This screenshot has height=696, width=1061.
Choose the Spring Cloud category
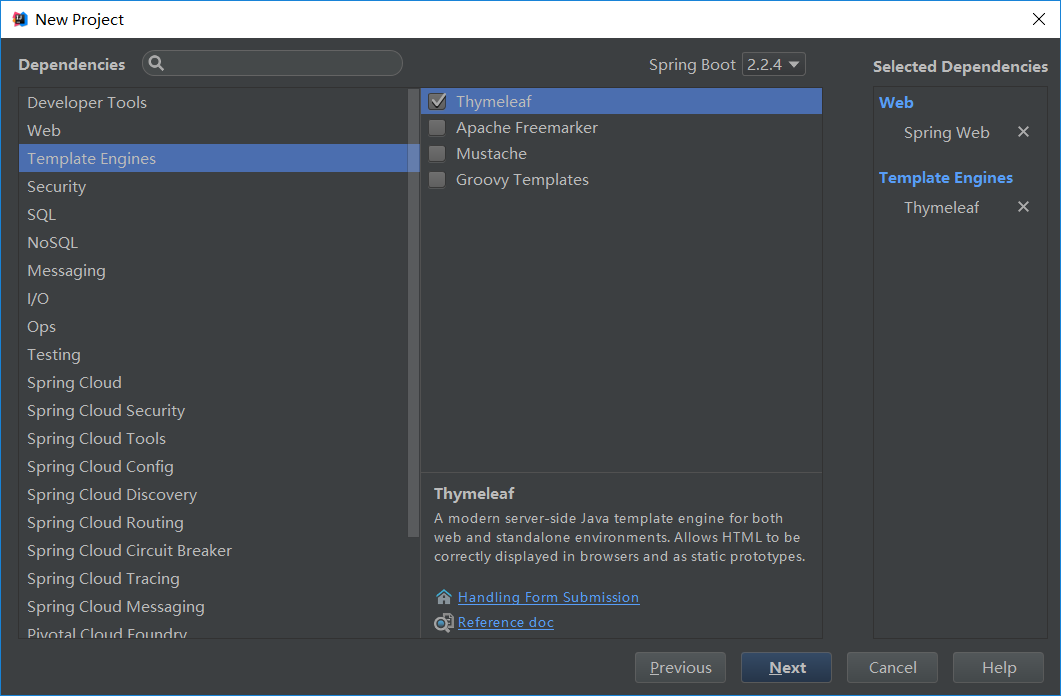(214, 382)
